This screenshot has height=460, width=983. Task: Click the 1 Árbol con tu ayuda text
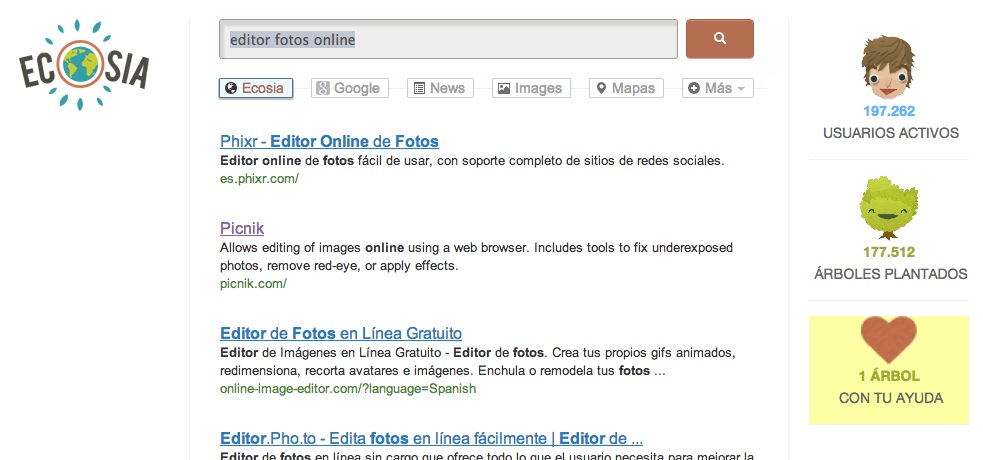(x=890, y=387)
